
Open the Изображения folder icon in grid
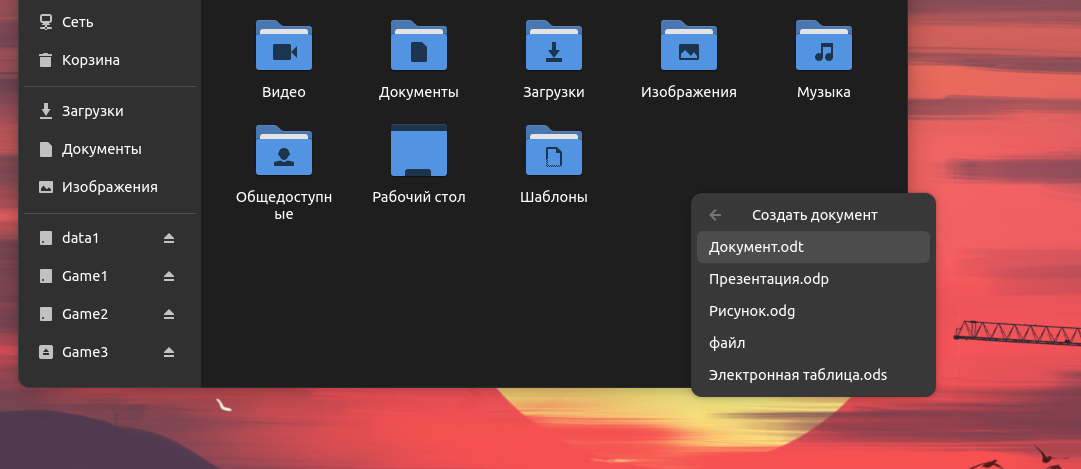689,46
